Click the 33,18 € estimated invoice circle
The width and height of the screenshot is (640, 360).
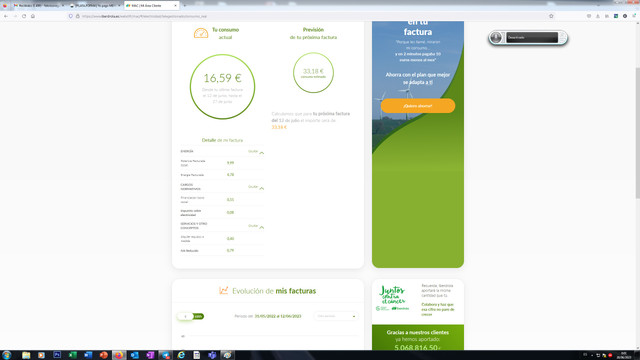[x=313, y=73]
